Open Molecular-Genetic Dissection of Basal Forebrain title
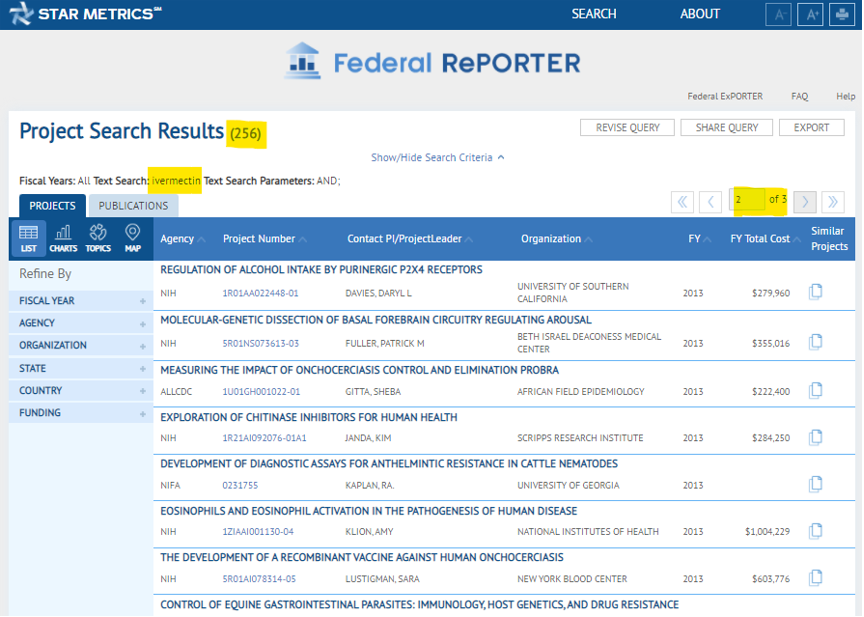 point(376,320)
